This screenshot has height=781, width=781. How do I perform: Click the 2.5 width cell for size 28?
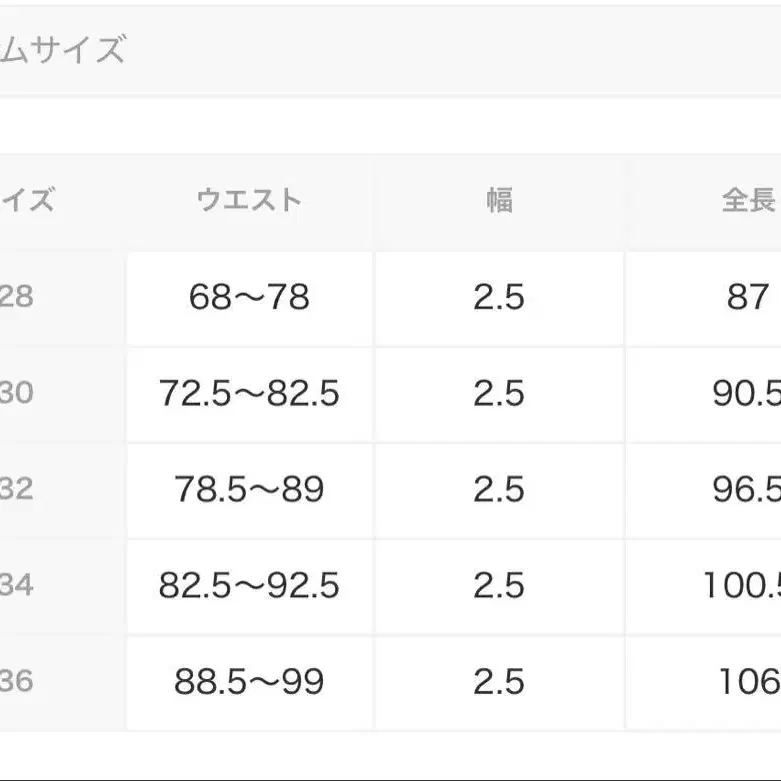tap(499, 297)
